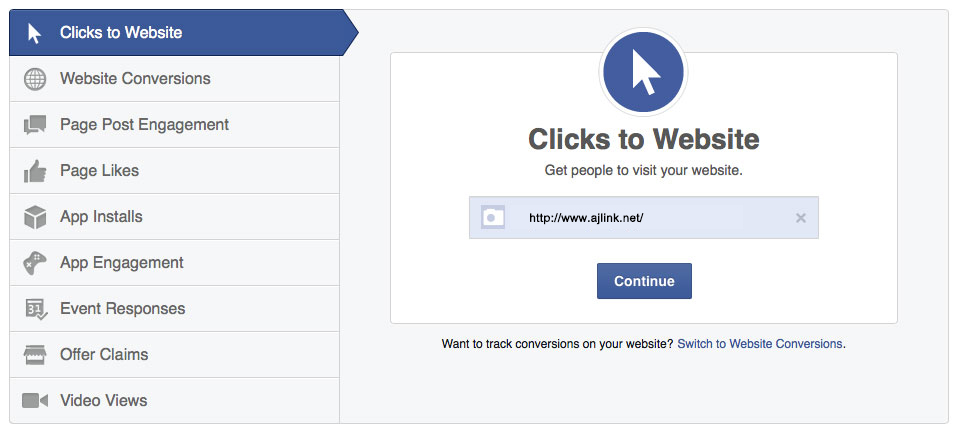The height and width of the screenshot is (437, 959).
Task: Click the Continue button
Action: click(644, 281)
